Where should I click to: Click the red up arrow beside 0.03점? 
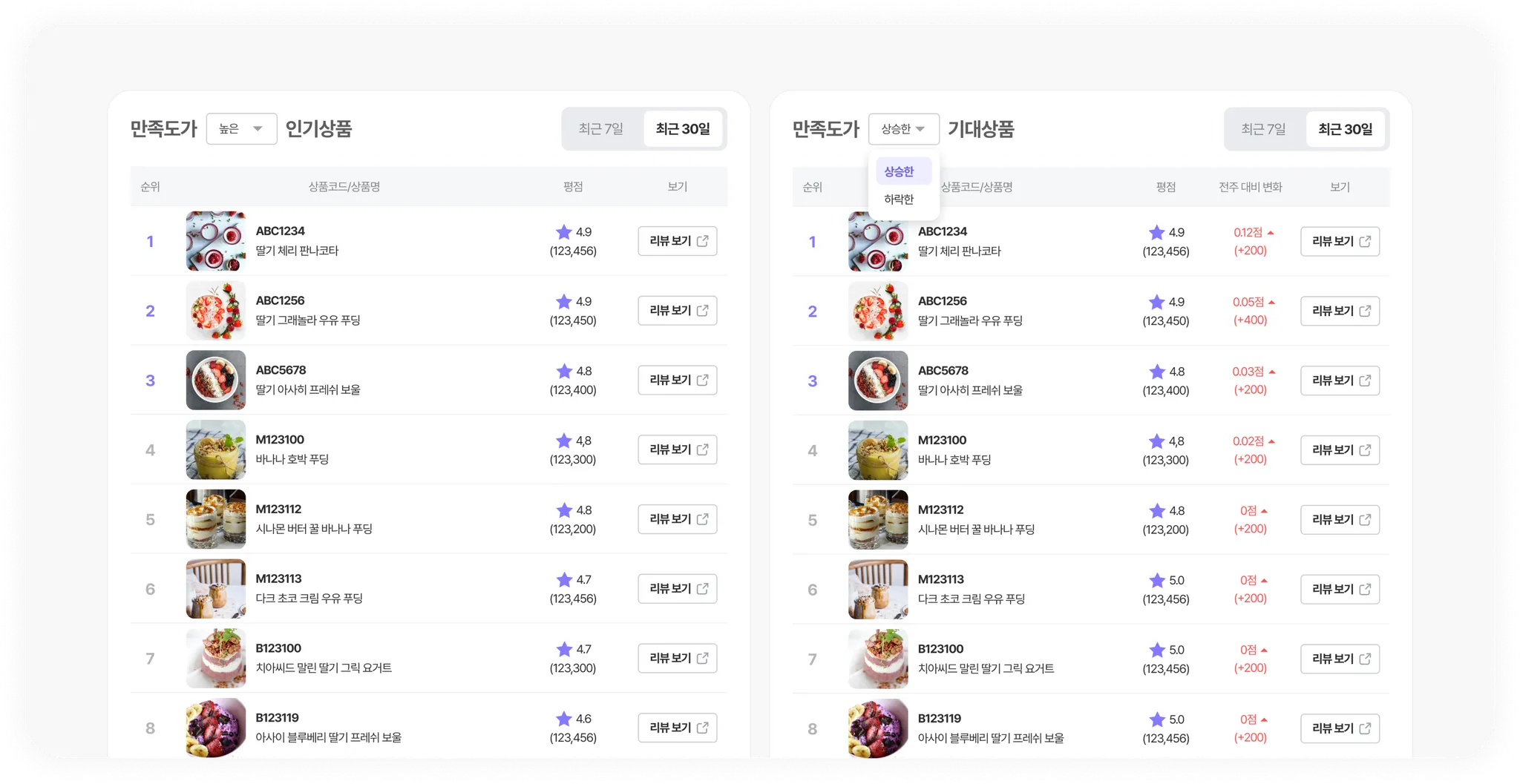1271,372
